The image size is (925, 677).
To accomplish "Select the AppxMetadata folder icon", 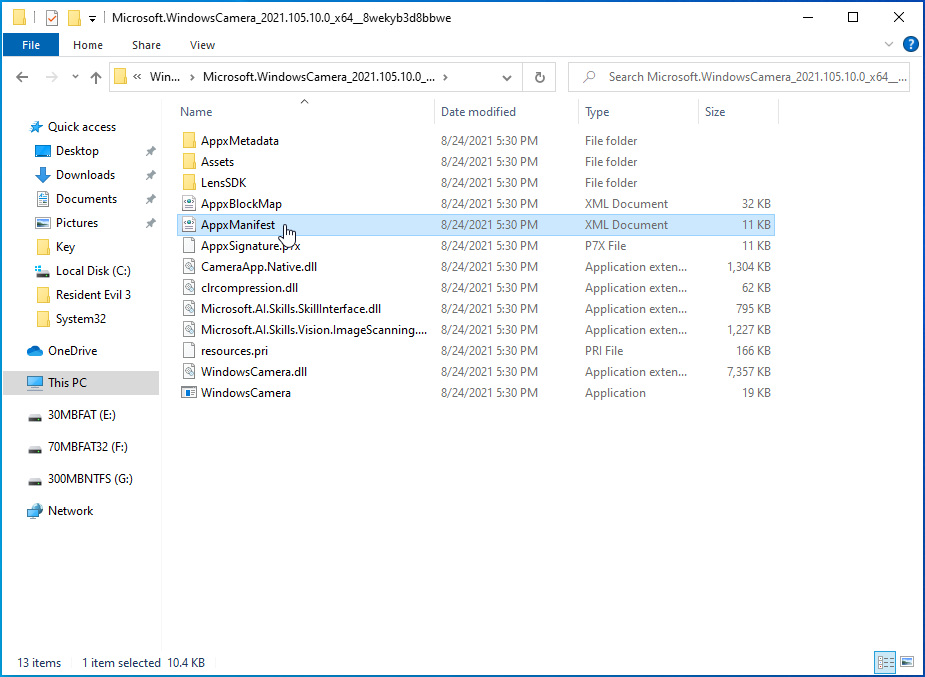I will [x=189, y=140].
